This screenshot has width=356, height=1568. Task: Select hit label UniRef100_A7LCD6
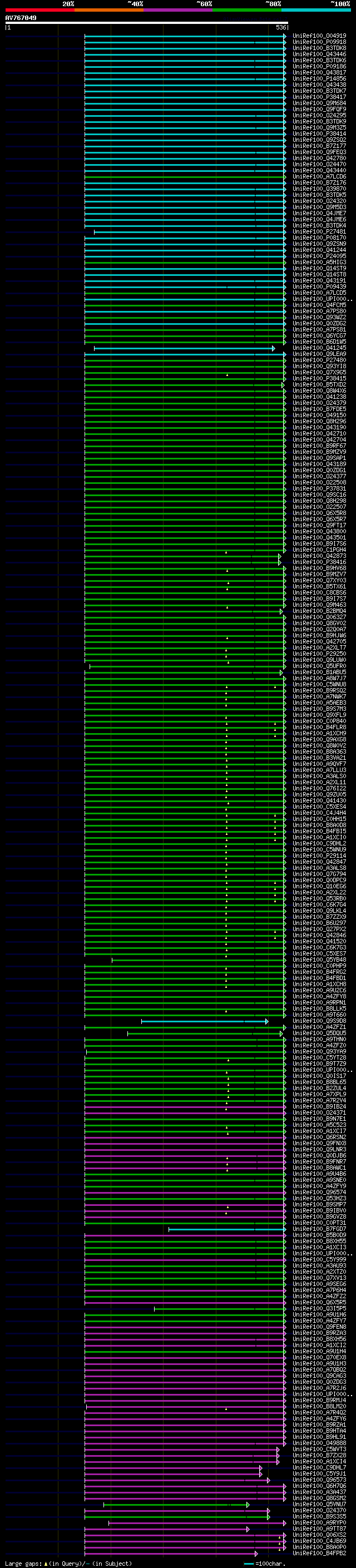pos(319,176)
